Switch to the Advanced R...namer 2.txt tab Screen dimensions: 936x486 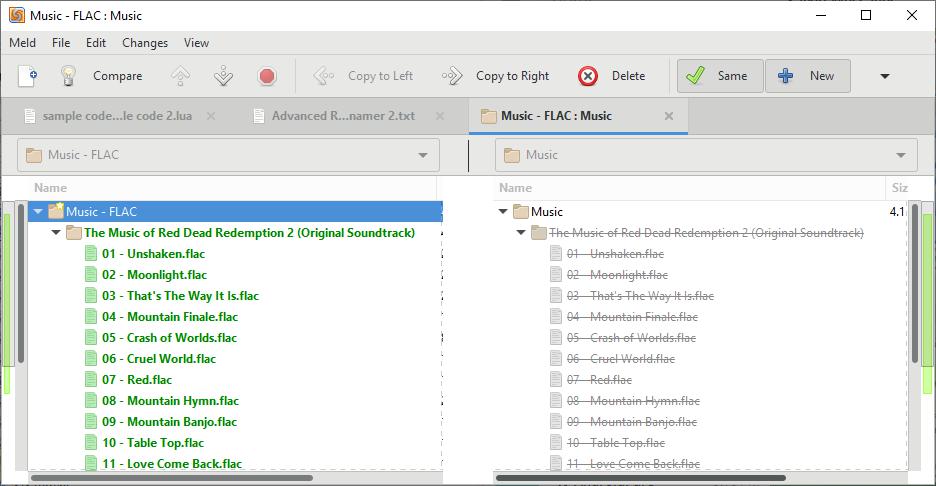(343, 116)
